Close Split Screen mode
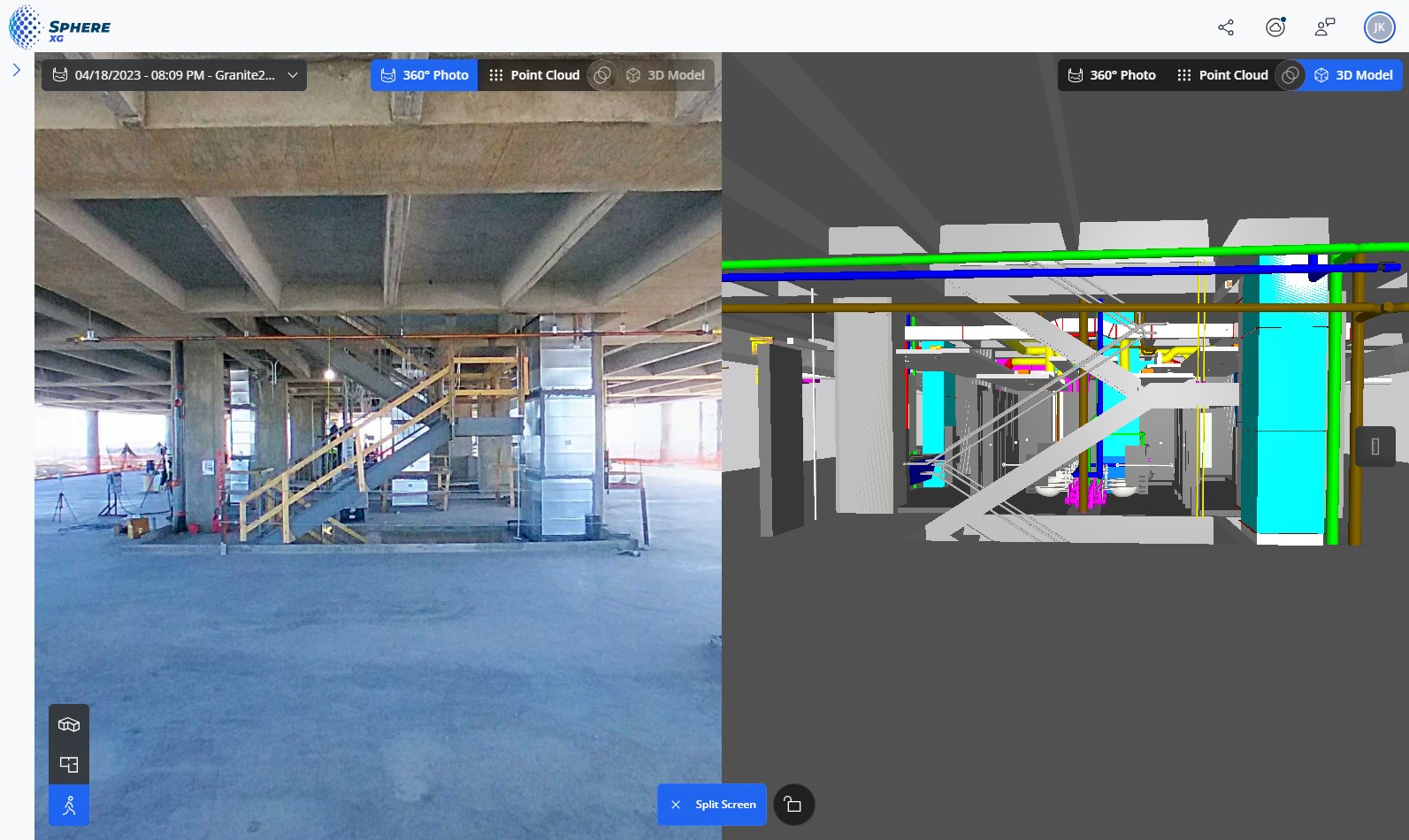The width and height of the screenshot is (1409, 840). 712,805
